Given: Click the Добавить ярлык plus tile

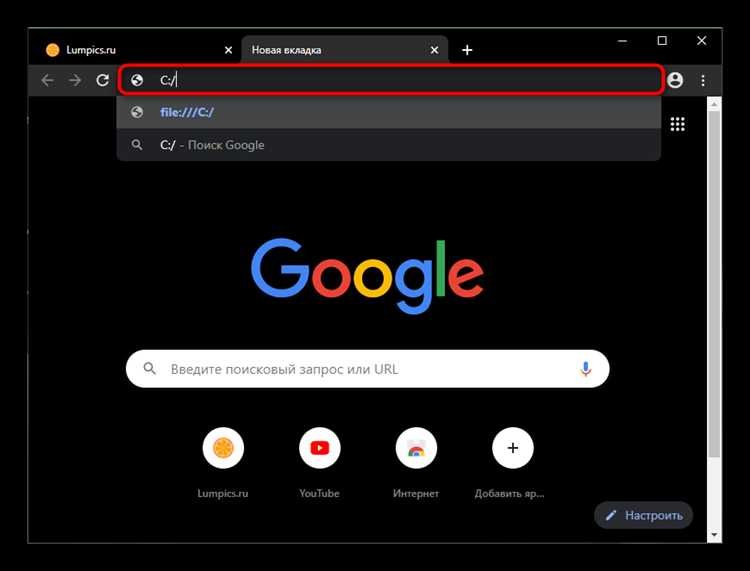Looking at the screenshot, I should (x=513, y=448).
